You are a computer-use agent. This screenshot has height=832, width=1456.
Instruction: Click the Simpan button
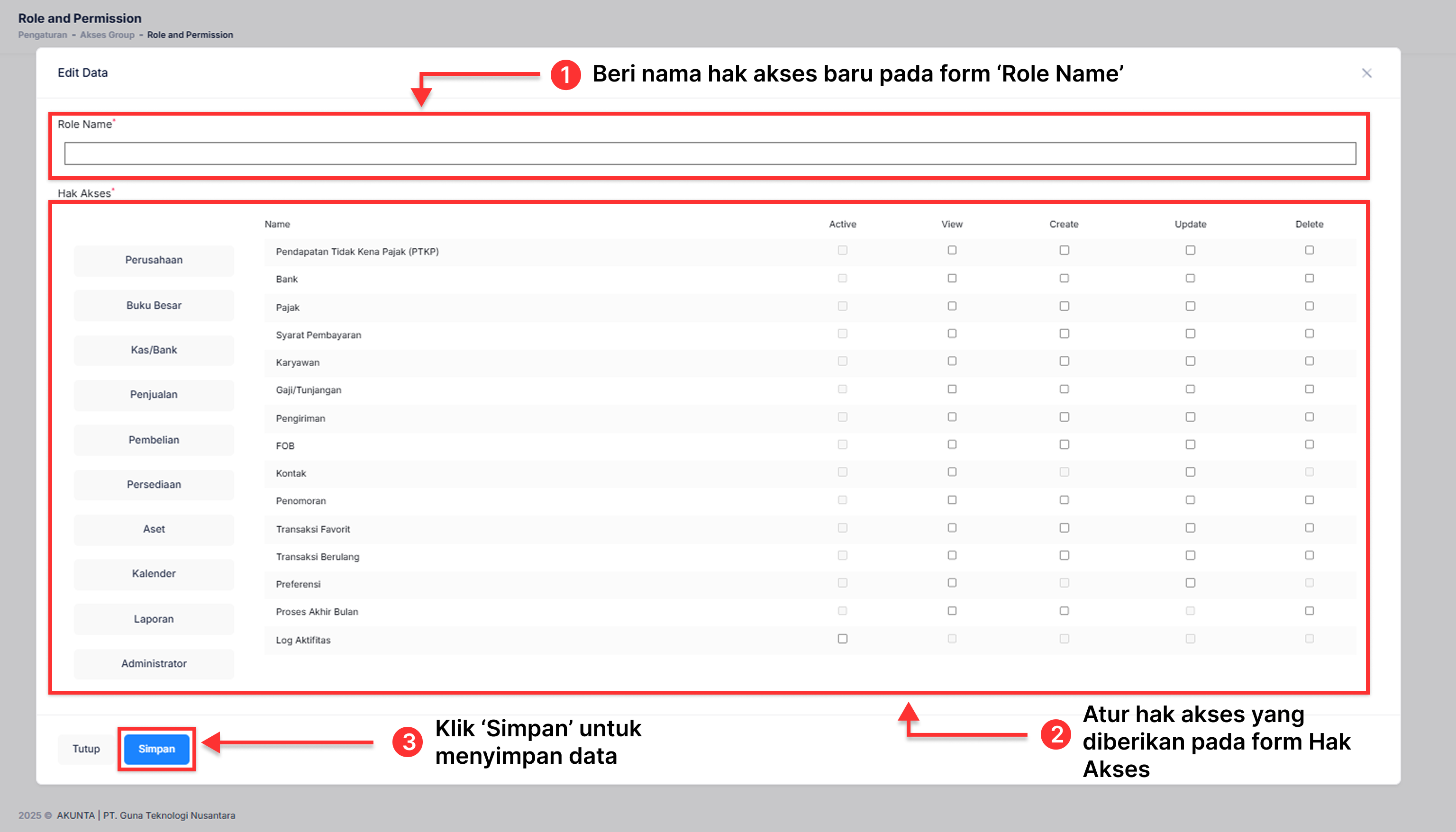(156, 749)
